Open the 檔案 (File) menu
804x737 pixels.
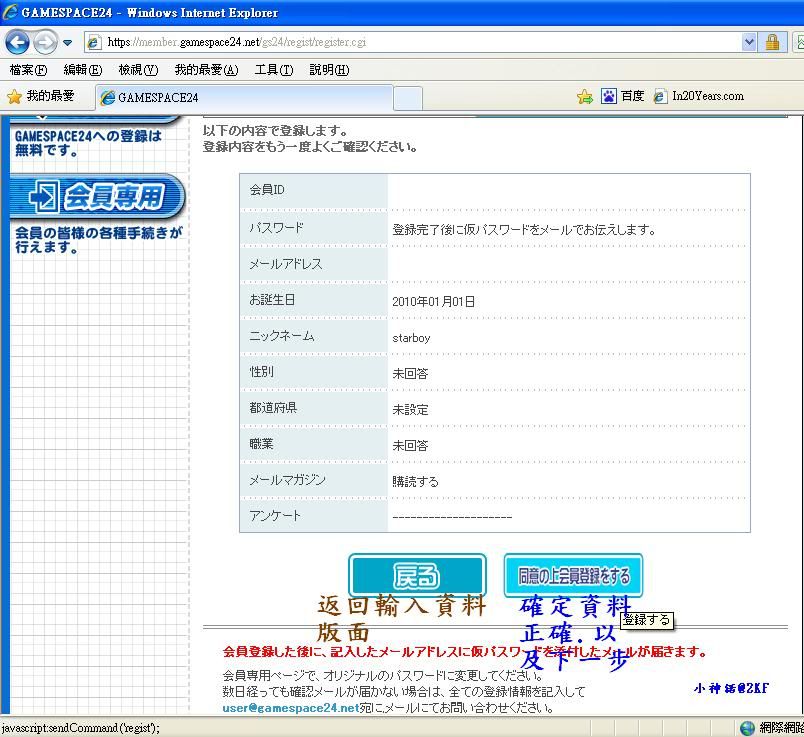[28, 70]
